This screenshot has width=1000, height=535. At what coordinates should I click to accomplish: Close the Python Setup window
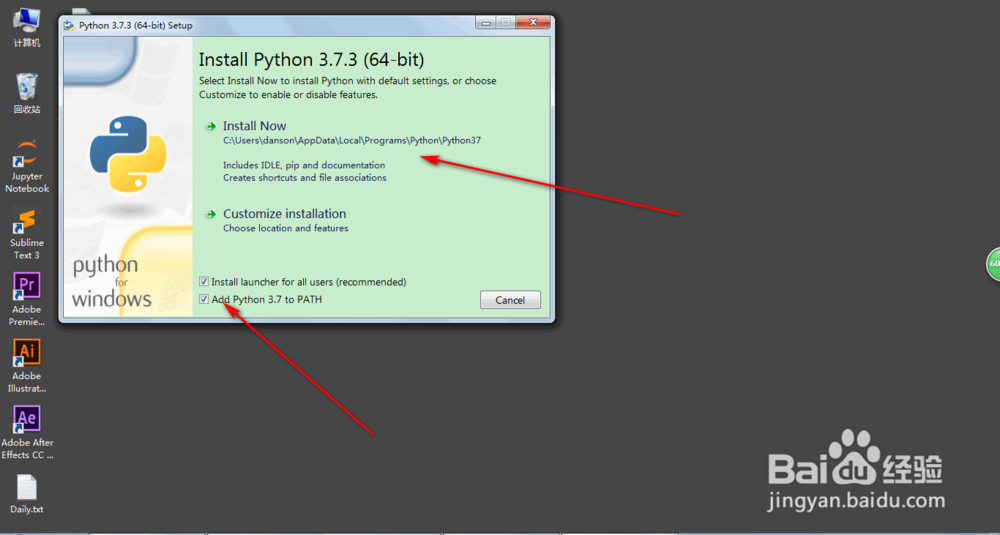pyautogui.click(x=533, y=22)
